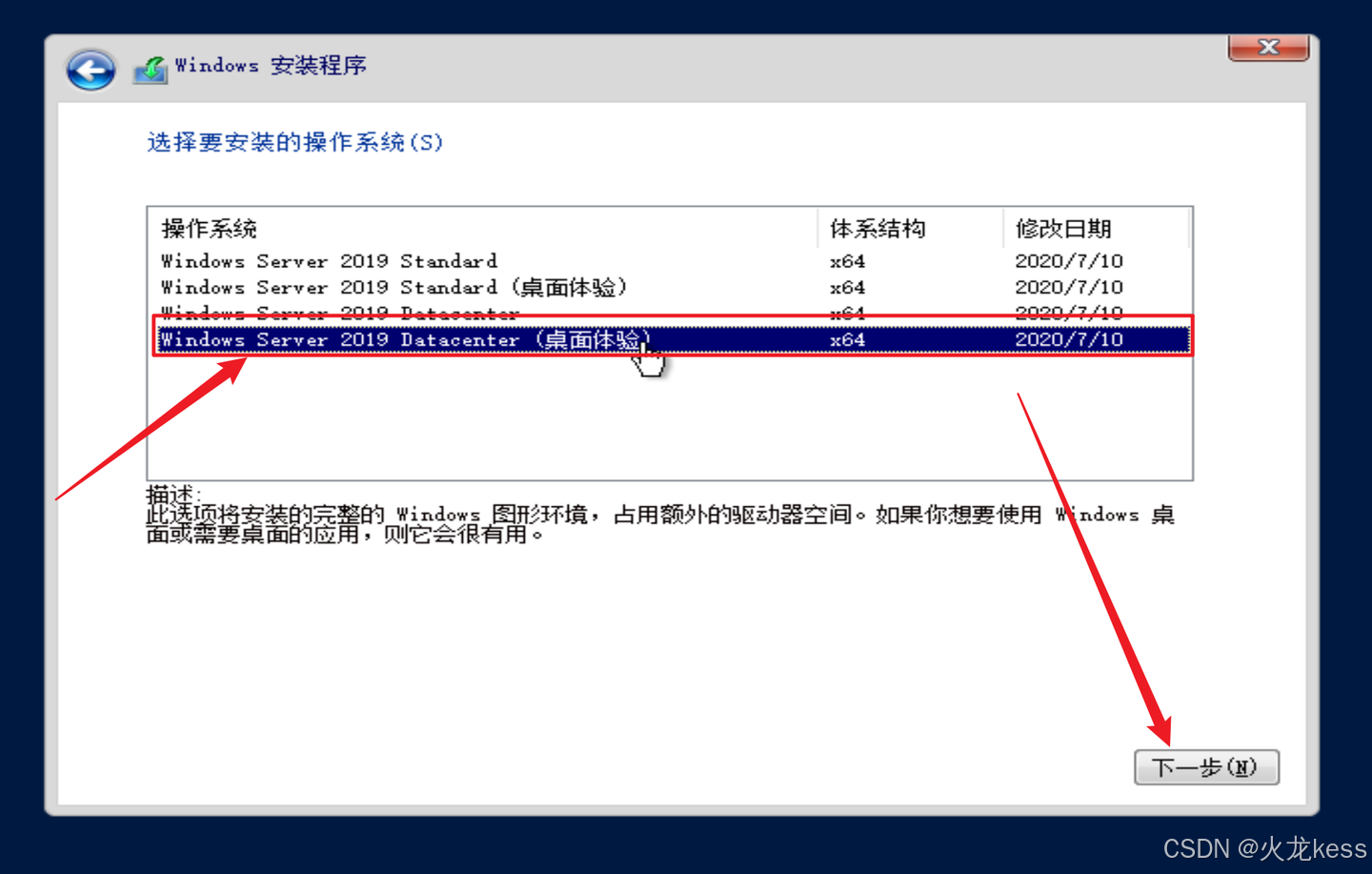Click the 描述 description text

[659, 515]
